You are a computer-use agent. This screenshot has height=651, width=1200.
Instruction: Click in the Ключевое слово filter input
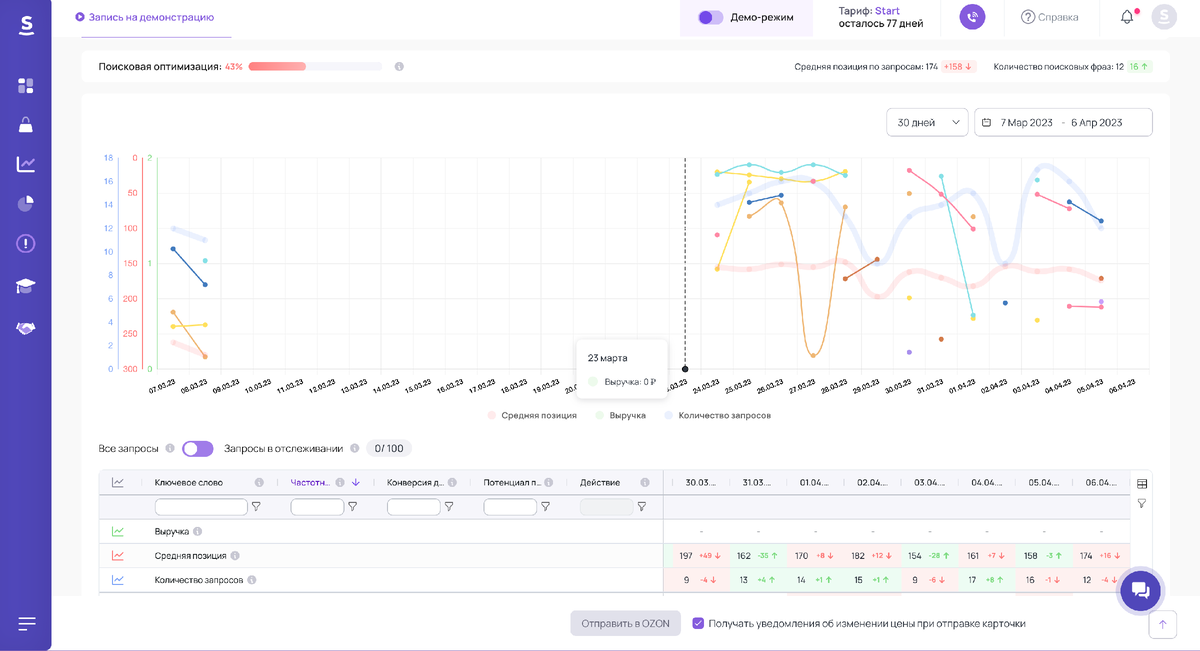201,507
